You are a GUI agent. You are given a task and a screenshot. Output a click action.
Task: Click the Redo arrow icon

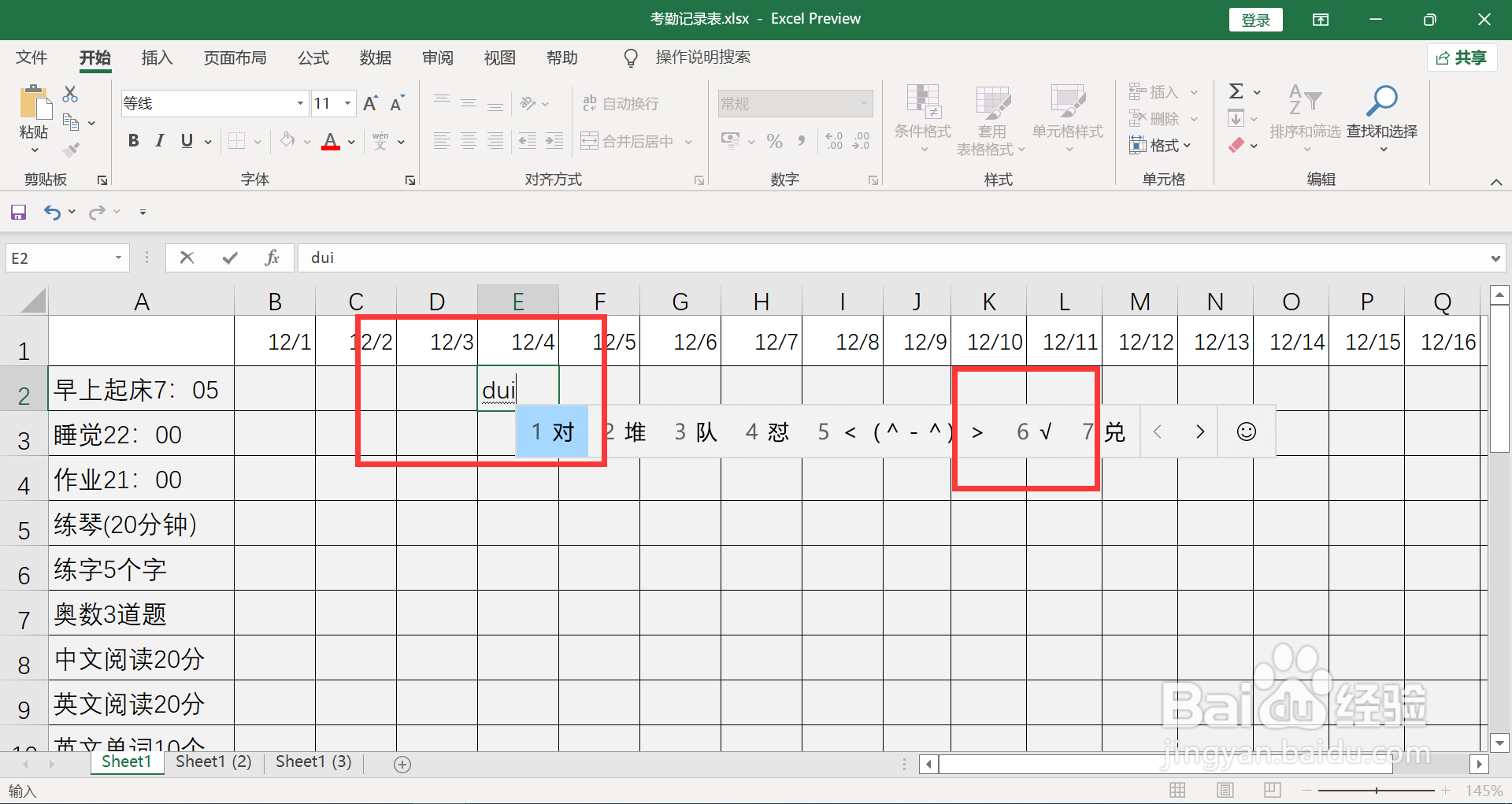97,212
